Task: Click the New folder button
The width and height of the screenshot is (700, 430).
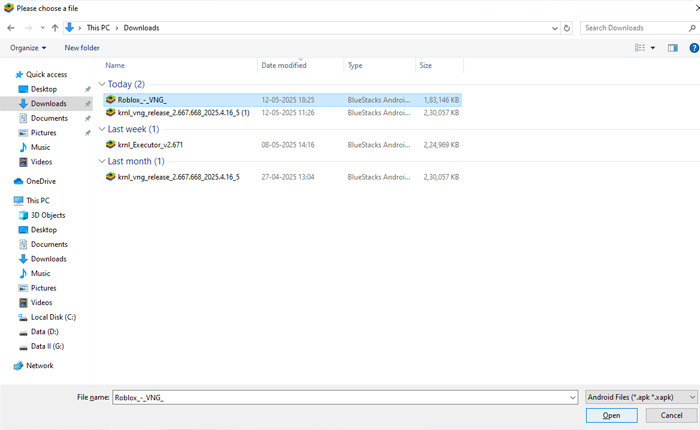Action: pos(82,48)
